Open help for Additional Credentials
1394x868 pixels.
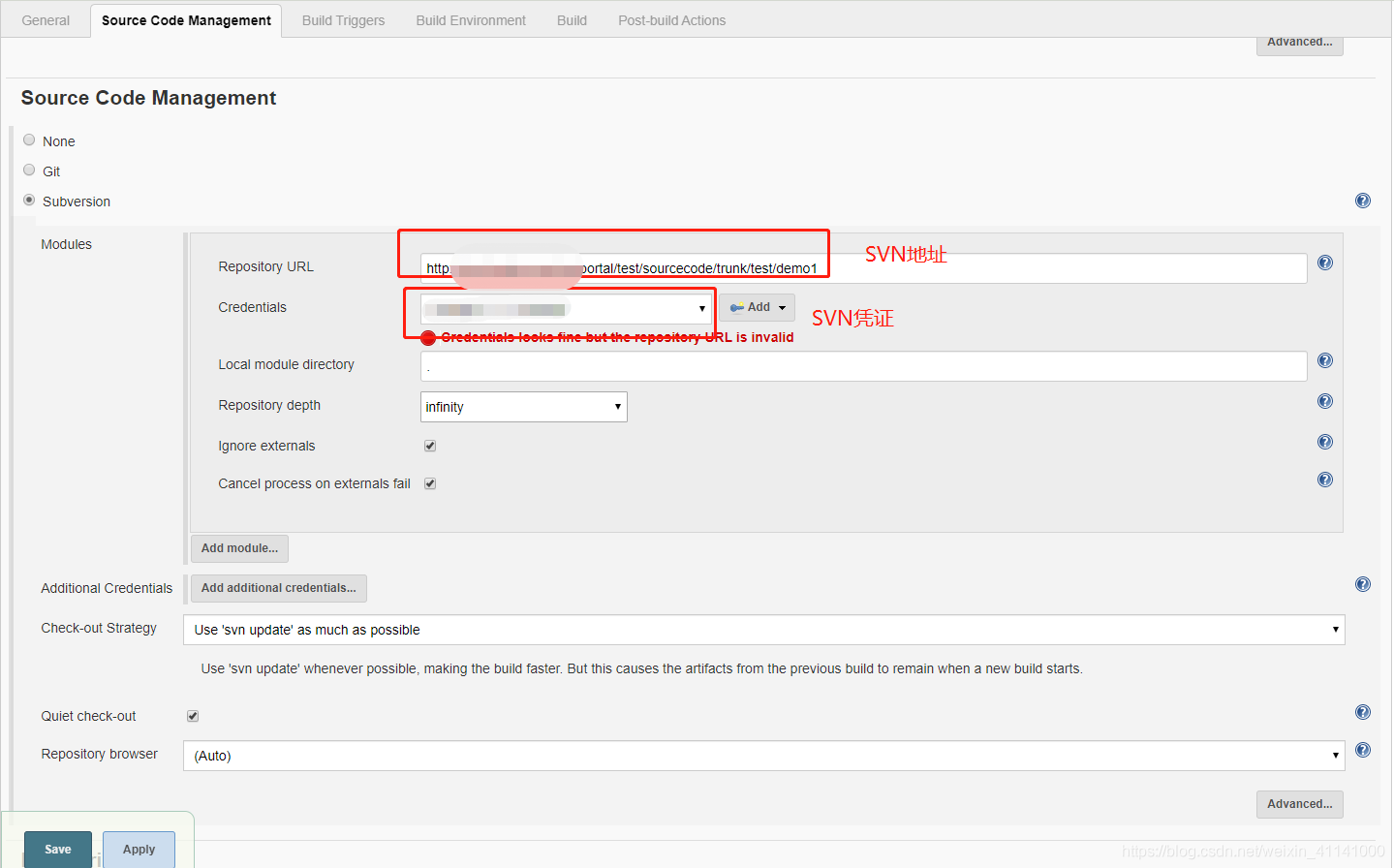pos(1363,584)
